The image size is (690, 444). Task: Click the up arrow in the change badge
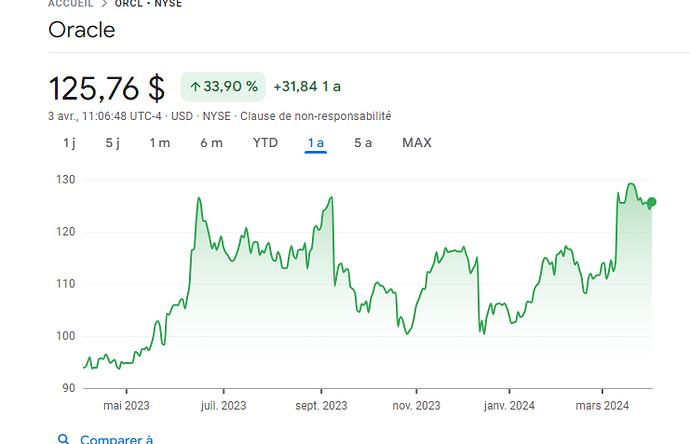pos(195,87)
